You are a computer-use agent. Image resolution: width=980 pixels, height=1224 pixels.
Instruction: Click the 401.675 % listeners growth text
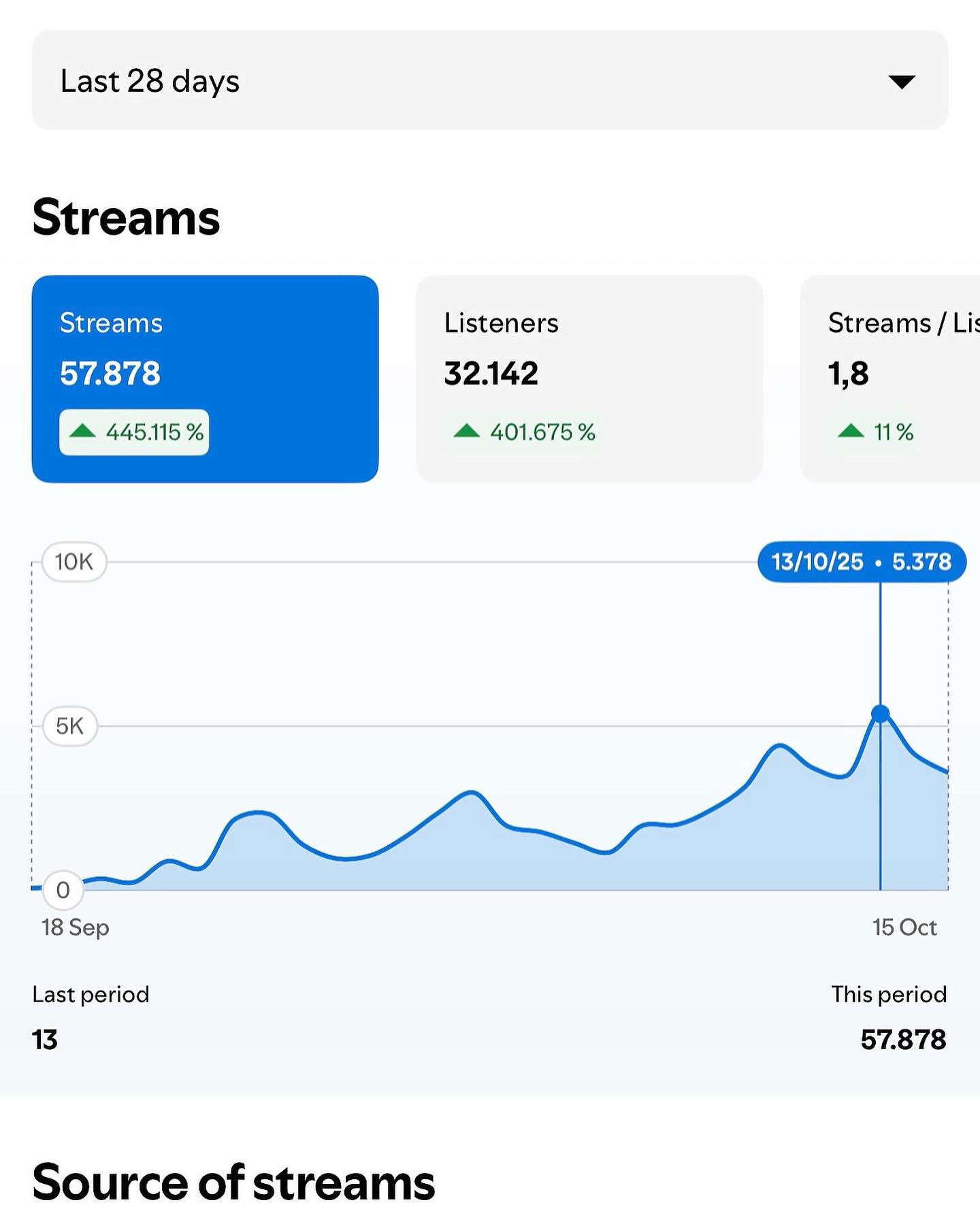pyautogui.click(x=543, y=432)
